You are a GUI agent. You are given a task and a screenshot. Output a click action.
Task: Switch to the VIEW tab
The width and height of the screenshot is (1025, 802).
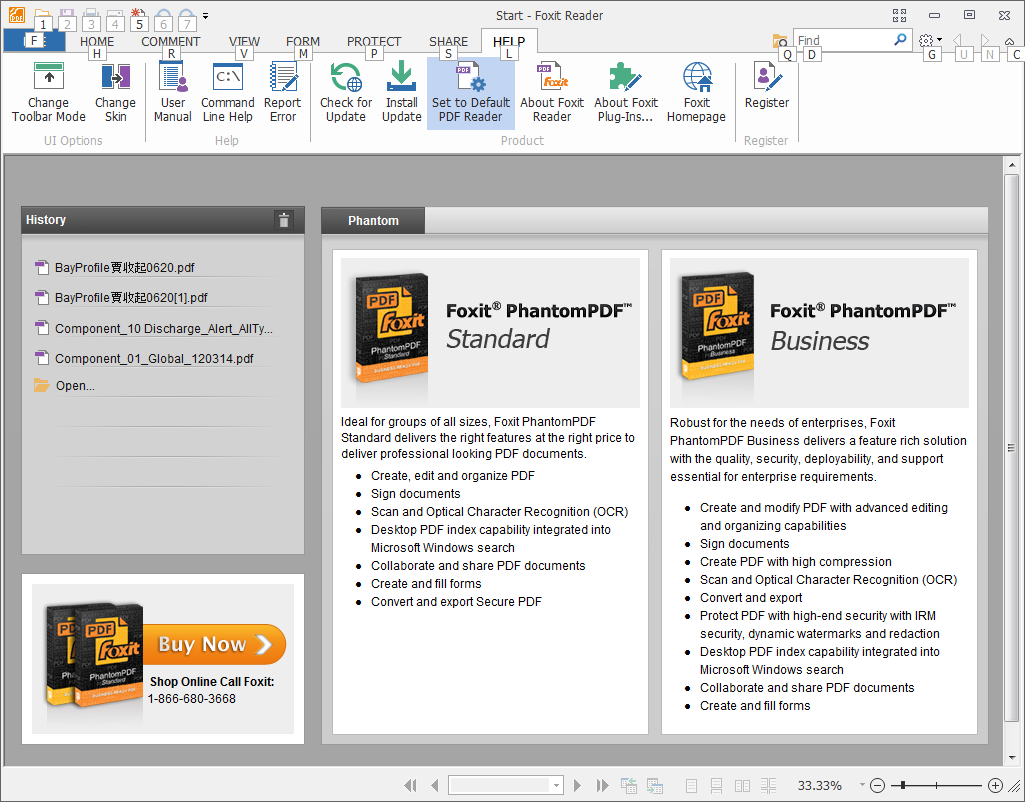244,41
